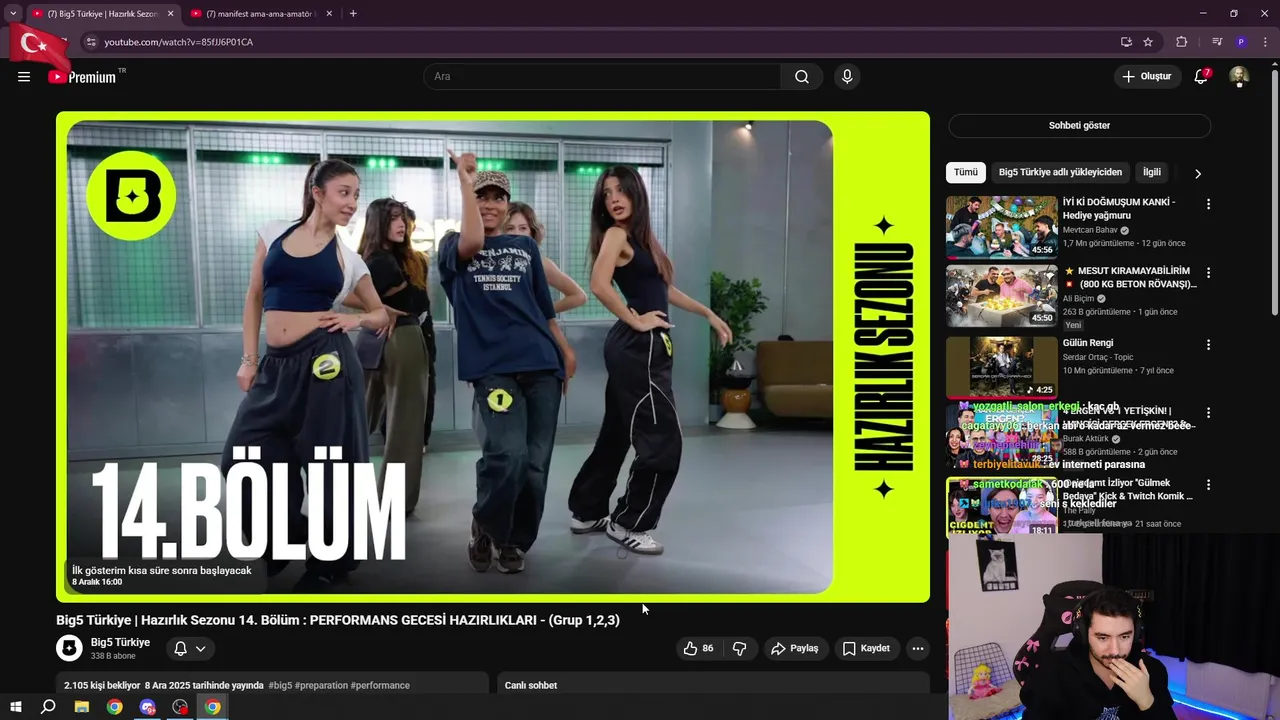Click the Canlı sohbet heading
1280x720 pixels.
point(531,686)
